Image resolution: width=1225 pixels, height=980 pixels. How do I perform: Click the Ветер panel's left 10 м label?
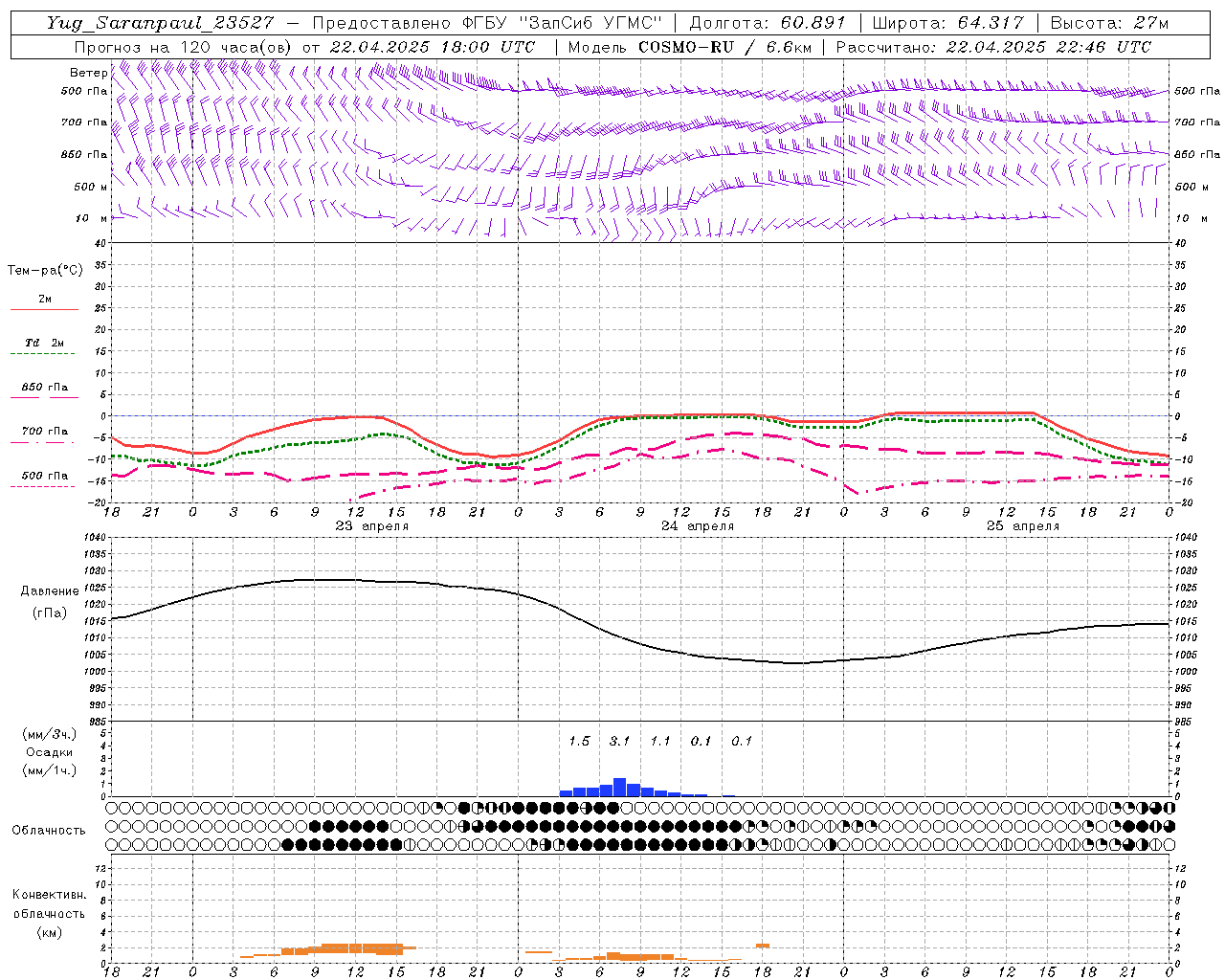[92, 219]
